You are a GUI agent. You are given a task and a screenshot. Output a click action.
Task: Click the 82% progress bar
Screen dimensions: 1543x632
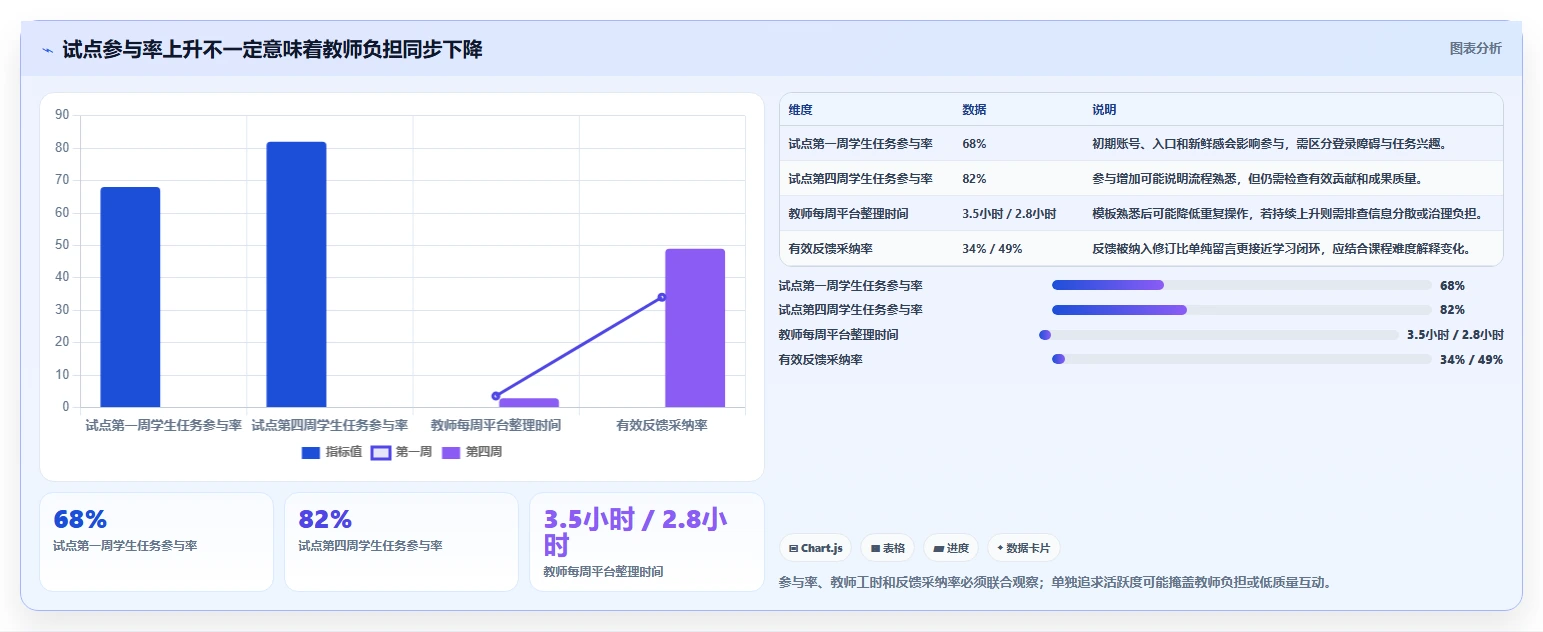(x=1242, y=310)
